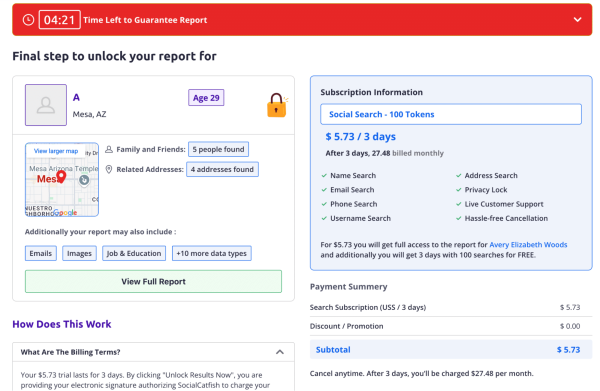The height and width of the screenshot is (391, 600).
Task: Select the Age 29 badge
Action: click(x=206, y=98)
